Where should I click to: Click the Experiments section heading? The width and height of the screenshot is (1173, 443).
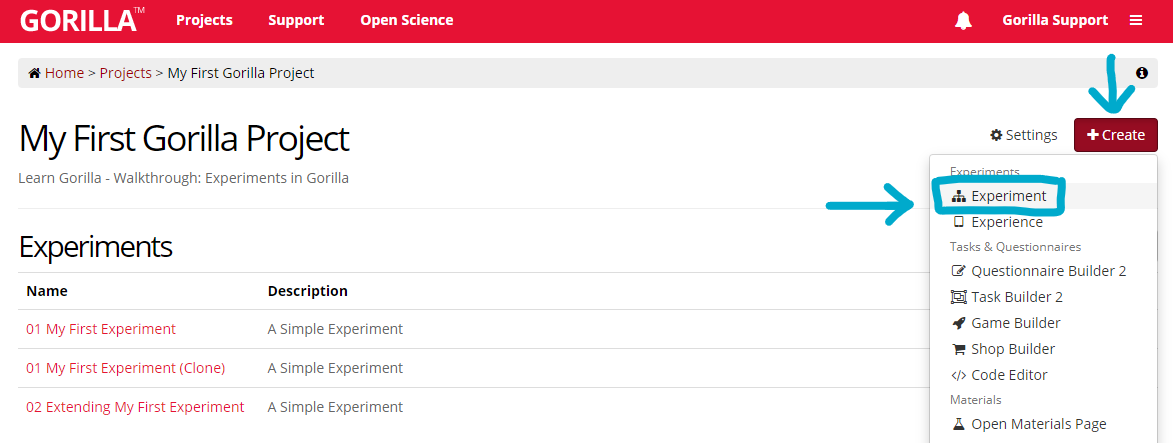[96, 247]
